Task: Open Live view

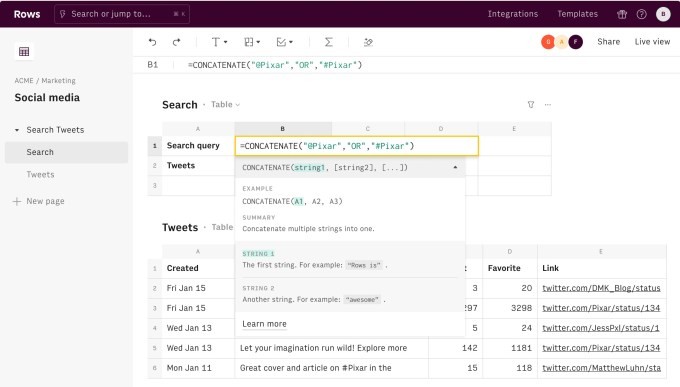Action: click(652, 42)
